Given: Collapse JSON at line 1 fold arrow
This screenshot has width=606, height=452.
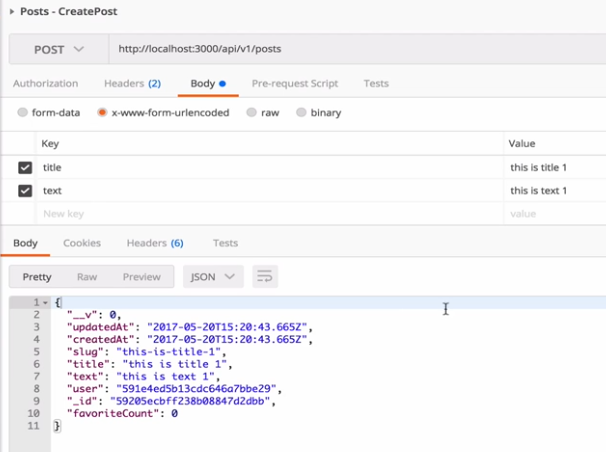Looking at the screenshot, I should tap(45, 302).
